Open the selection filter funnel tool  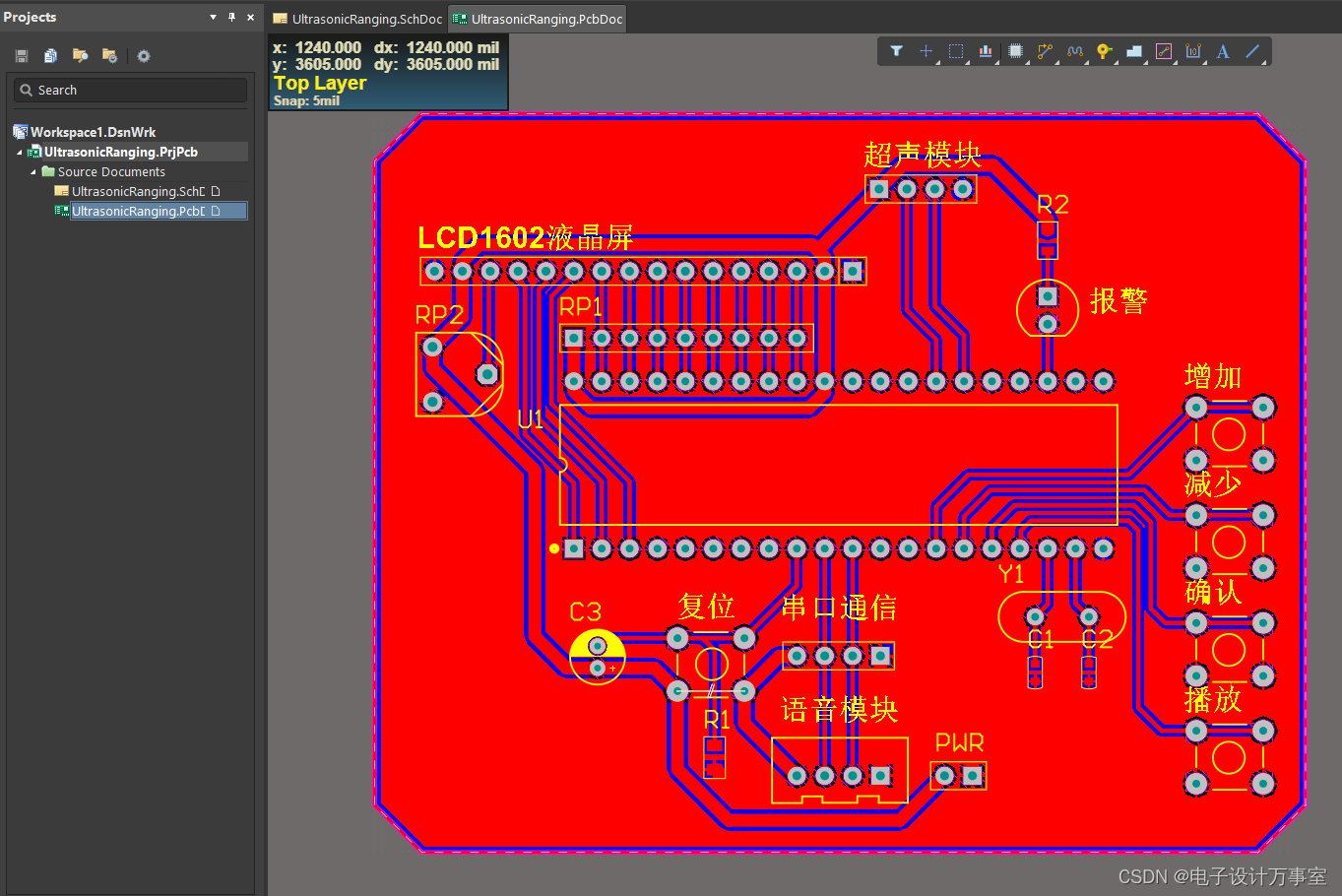pos(896,51)
